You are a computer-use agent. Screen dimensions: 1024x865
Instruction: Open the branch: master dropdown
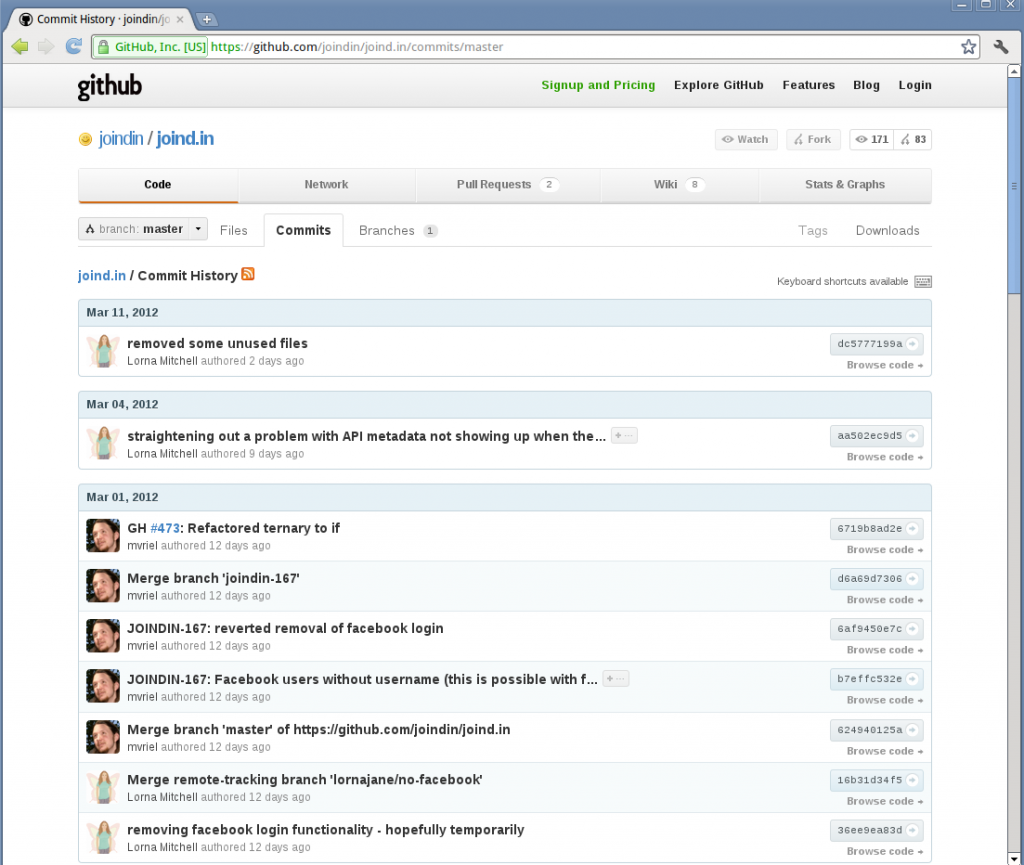[142, 229]
